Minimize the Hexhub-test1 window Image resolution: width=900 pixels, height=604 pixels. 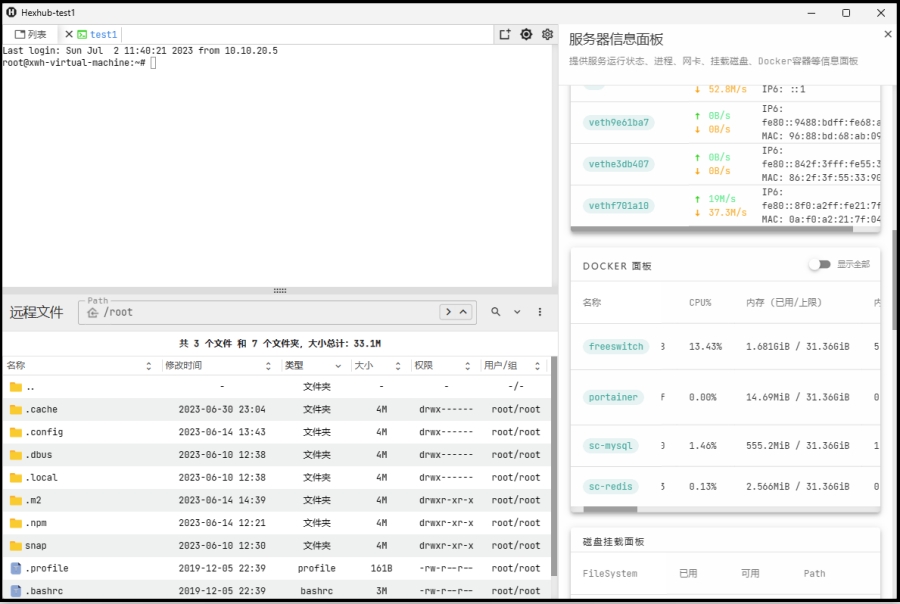pyautogui.click(x=811, y=13)
